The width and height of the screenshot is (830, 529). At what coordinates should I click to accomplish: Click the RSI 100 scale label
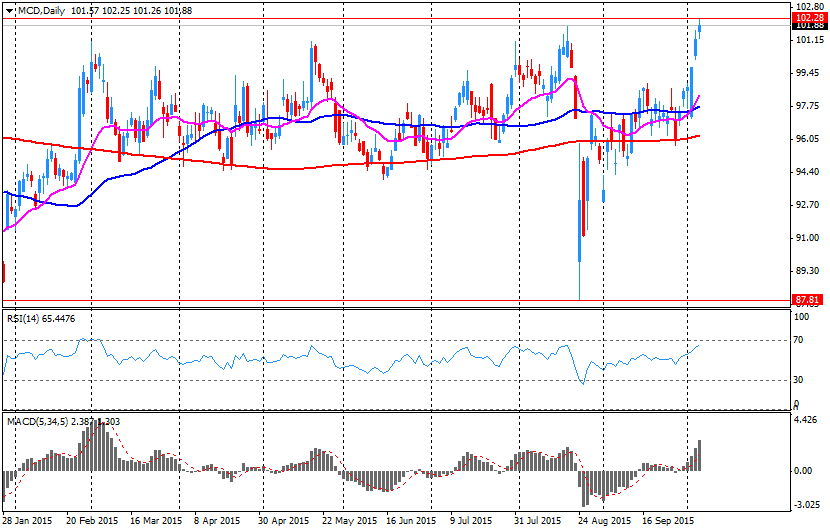[802, 317]
